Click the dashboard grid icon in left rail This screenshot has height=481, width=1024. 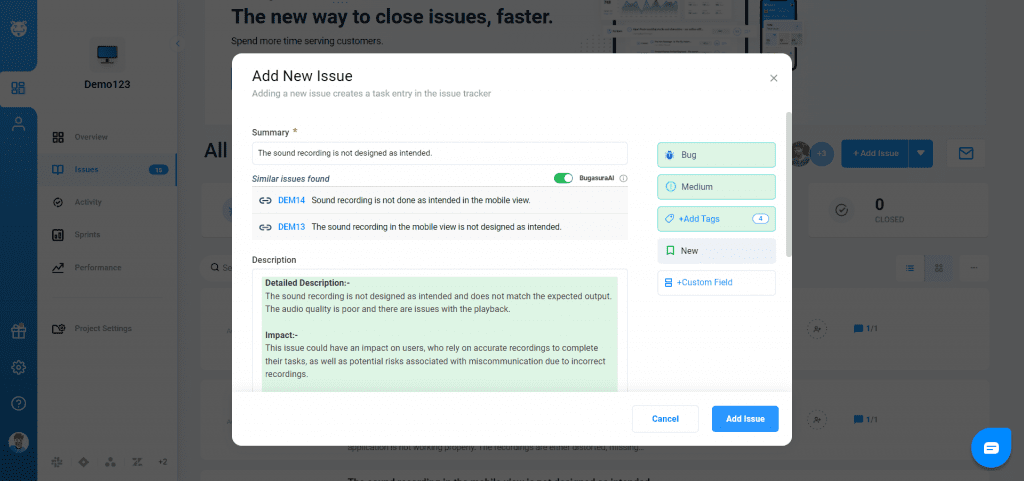18,88
